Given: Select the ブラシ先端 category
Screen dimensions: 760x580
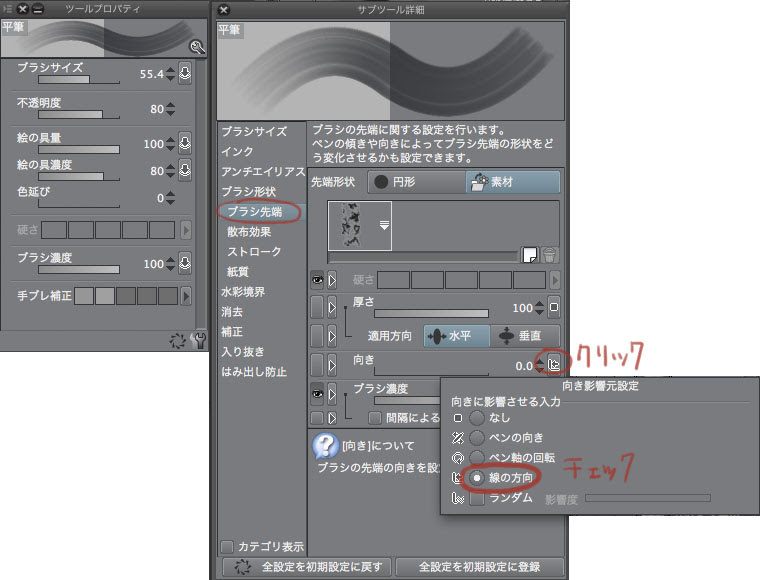Looking at the screenshot, I should pos(255,212).
